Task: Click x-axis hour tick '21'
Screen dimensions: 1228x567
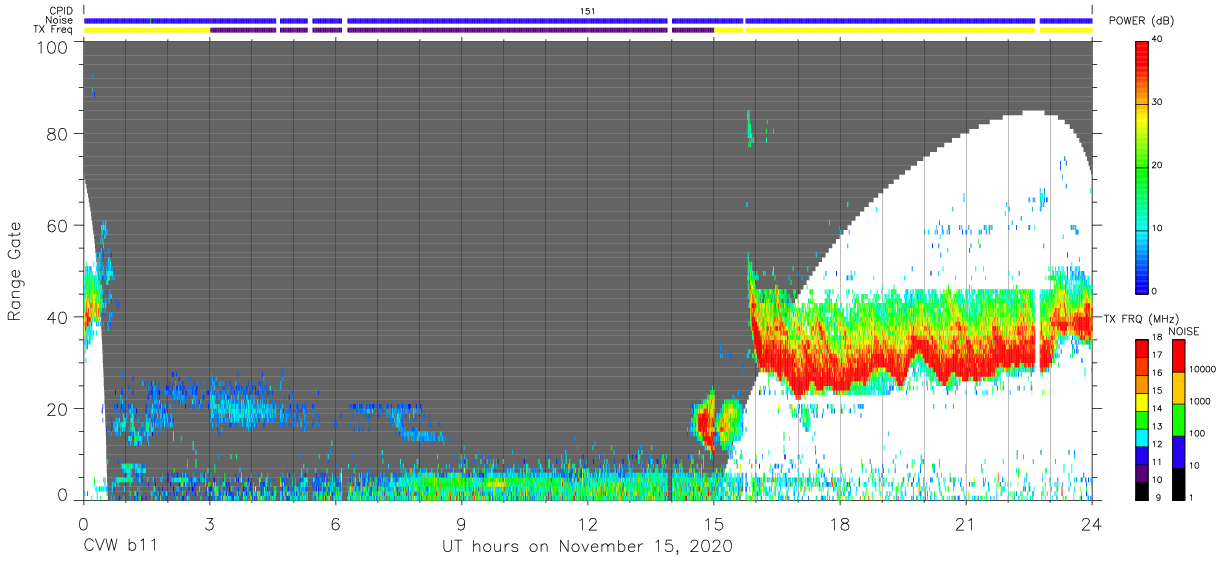Action: click(966, 524)
